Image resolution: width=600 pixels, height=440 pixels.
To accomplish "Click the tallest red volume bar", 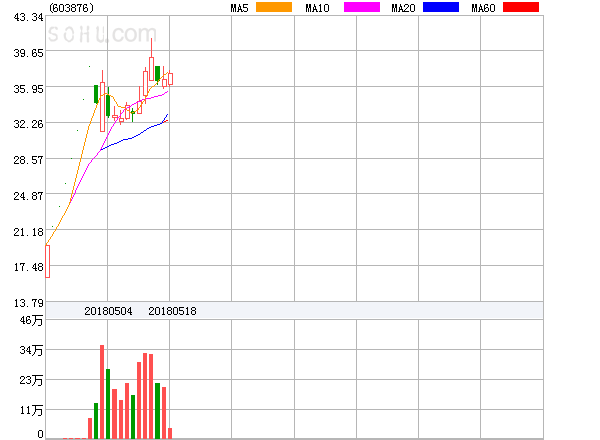I will (x=102, y=392).
